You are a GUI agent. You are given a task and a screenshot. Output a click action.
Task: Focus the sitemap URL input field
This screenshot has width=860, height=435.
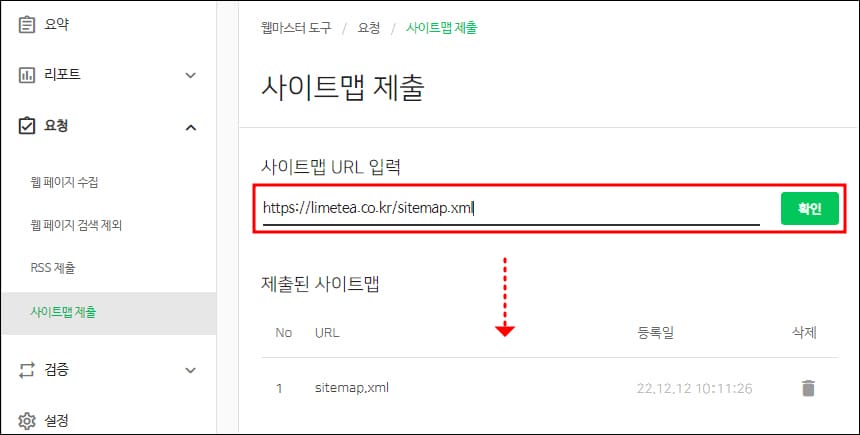click(x=511, y=209)
